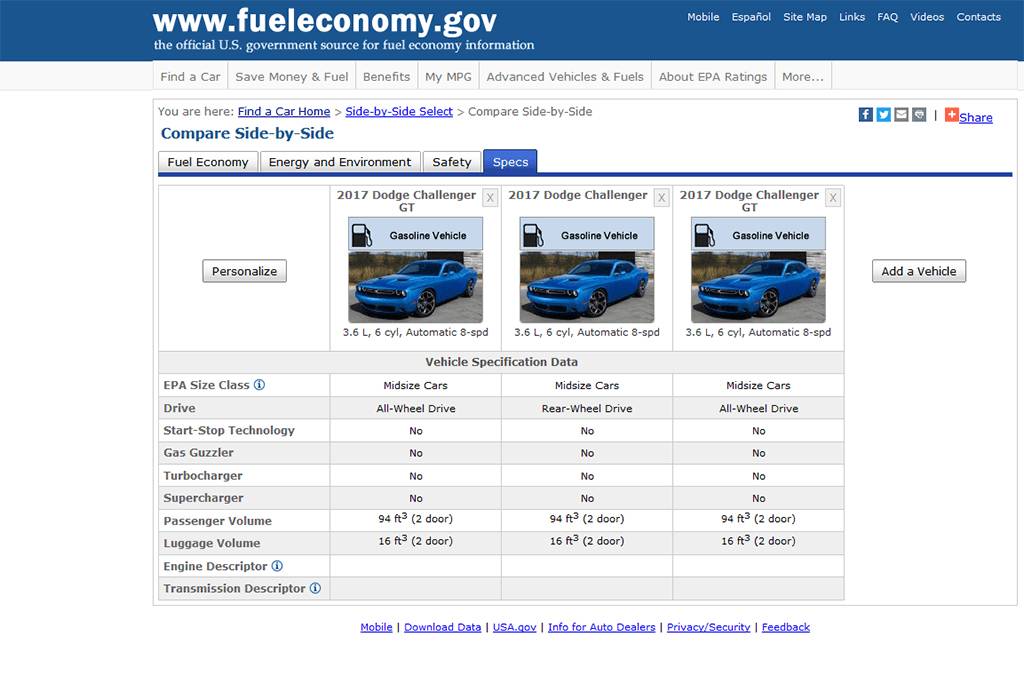1024x684 pixels.
Task: Click www.fueleconomy.gov site logo
Action: tap(325, 22)
